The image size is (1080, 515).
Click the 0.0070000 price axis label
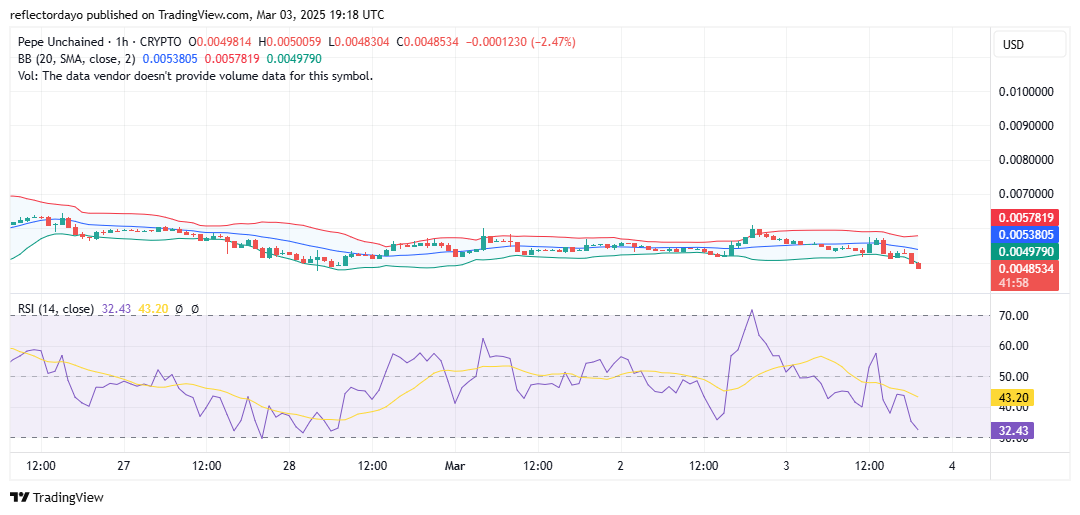(x=1027, y=195)
